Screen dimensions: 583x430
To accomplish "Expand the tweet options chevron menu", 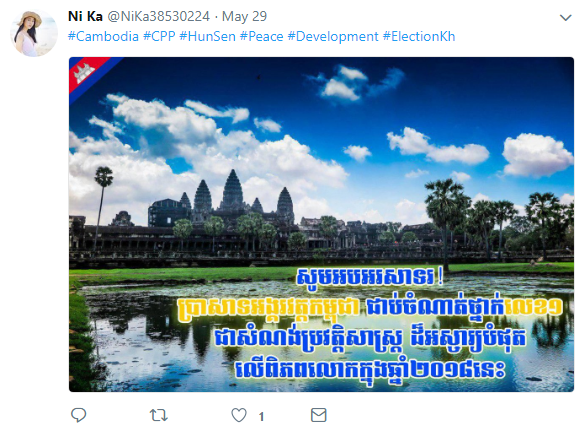I will point(566,17).
